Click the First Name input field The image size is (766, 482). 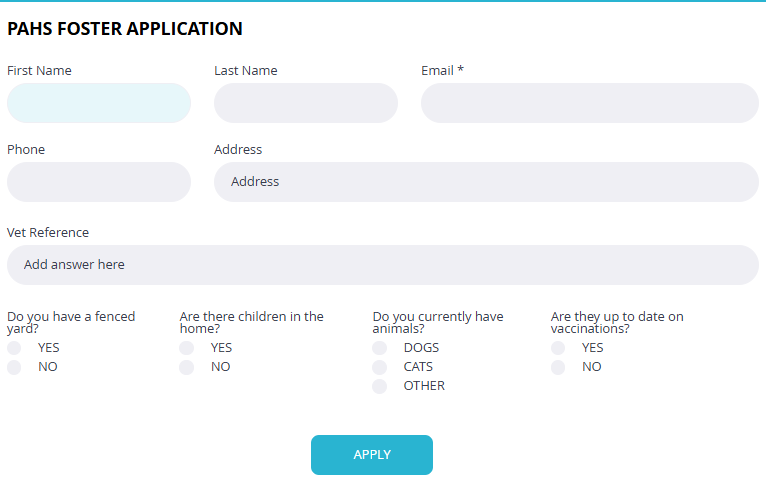coord(98,103)
